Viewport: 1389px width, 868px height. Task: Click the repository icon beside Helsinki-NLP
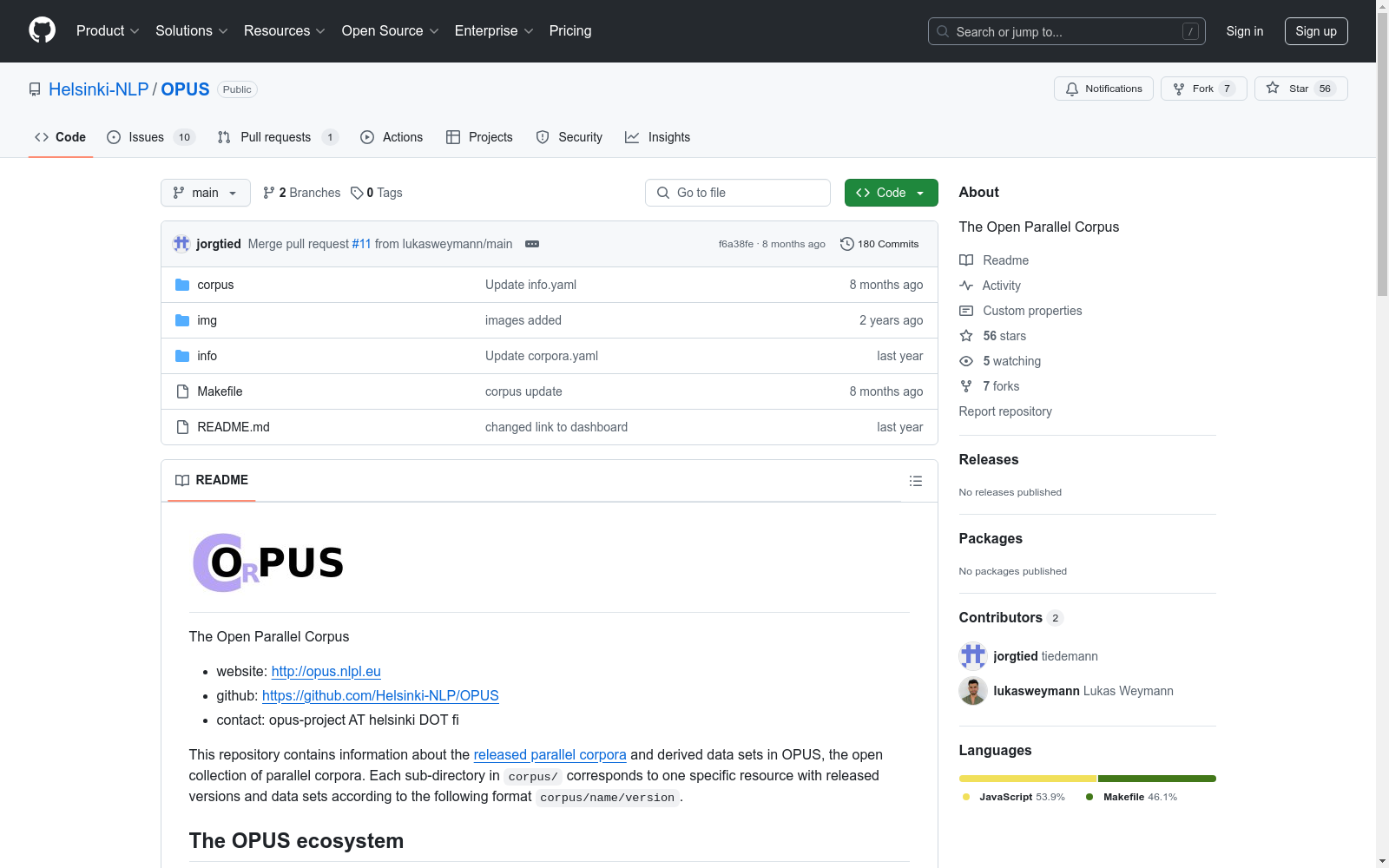35,89
